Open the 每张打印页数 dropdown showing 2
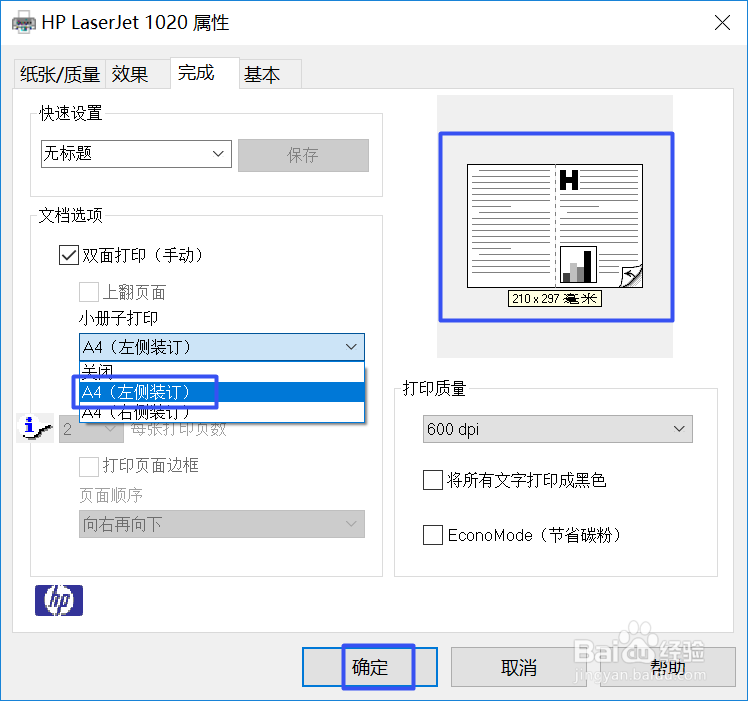This screenshot has height=701, width=748. (91, 429)
